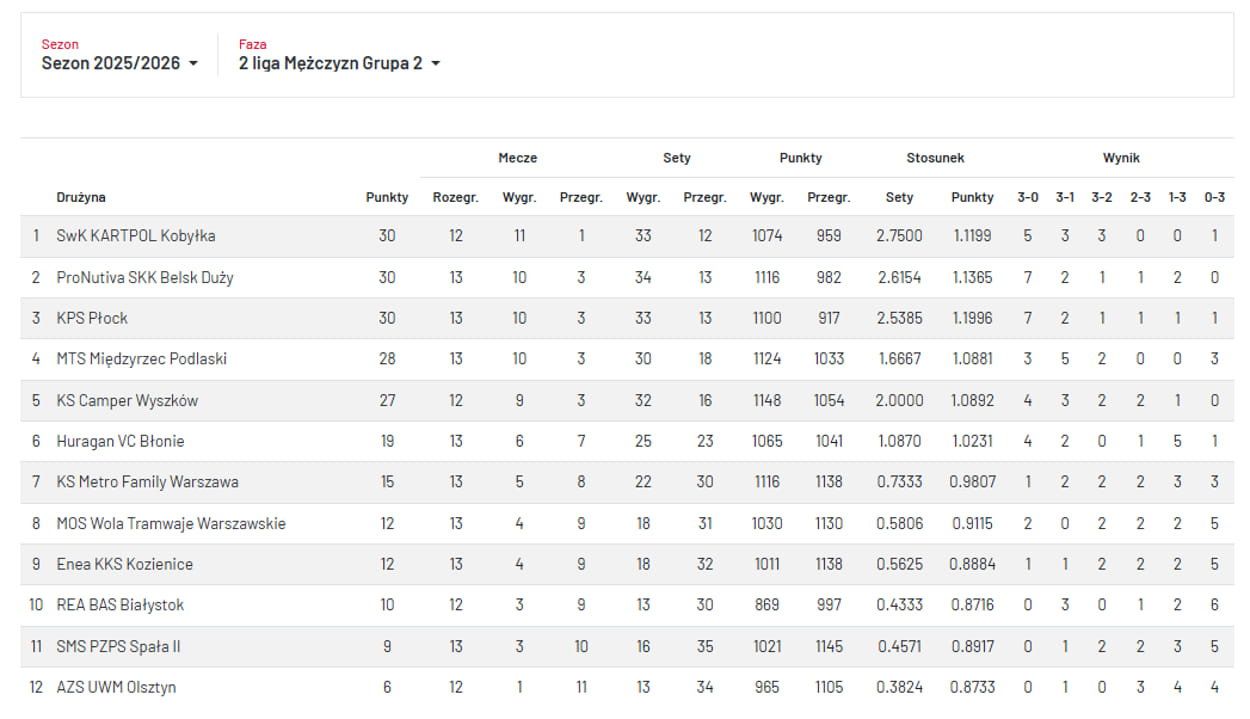Click the 3-0 result column header
This screenshot has width=1250, height=719.
[1028, 197]
